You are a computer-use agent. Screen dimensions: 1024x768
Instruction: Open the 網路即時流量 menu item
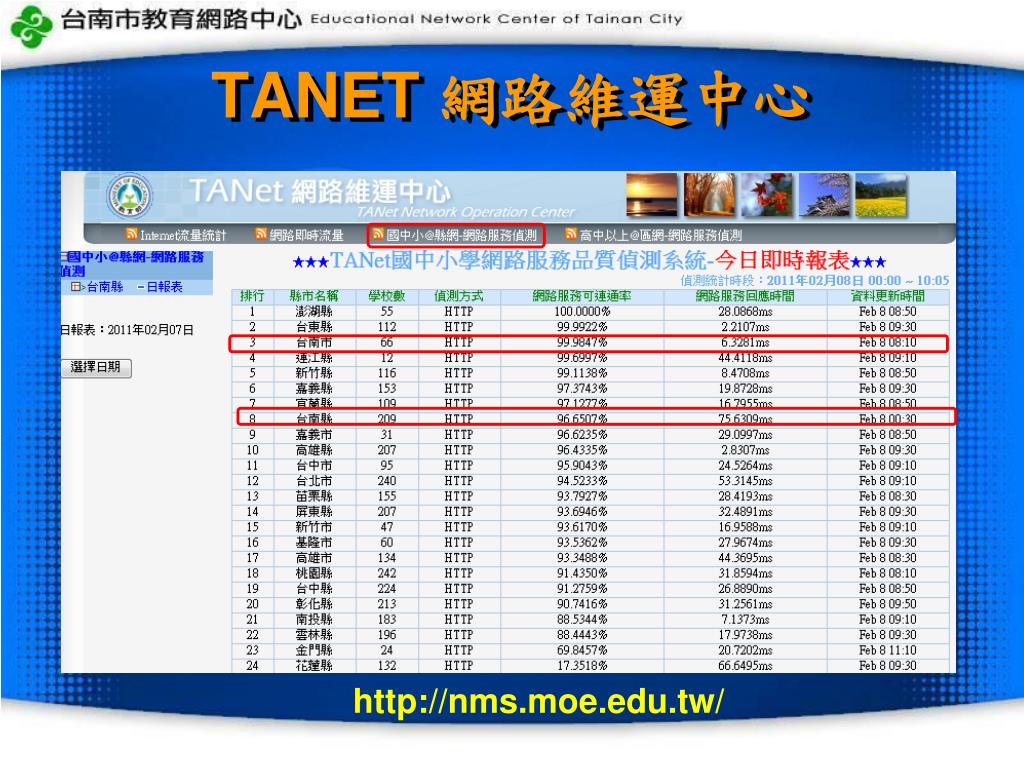click(x=306, y=235)
